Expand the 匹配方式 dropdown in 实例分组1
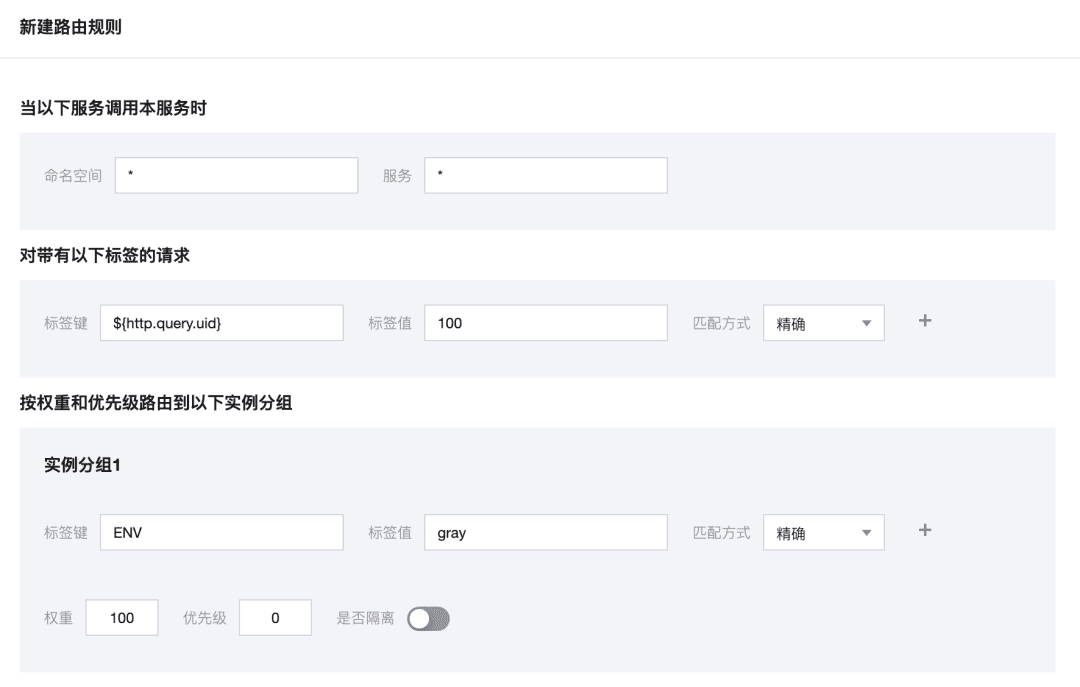Viewport: 1080px width, 687px height. [823, 533]
